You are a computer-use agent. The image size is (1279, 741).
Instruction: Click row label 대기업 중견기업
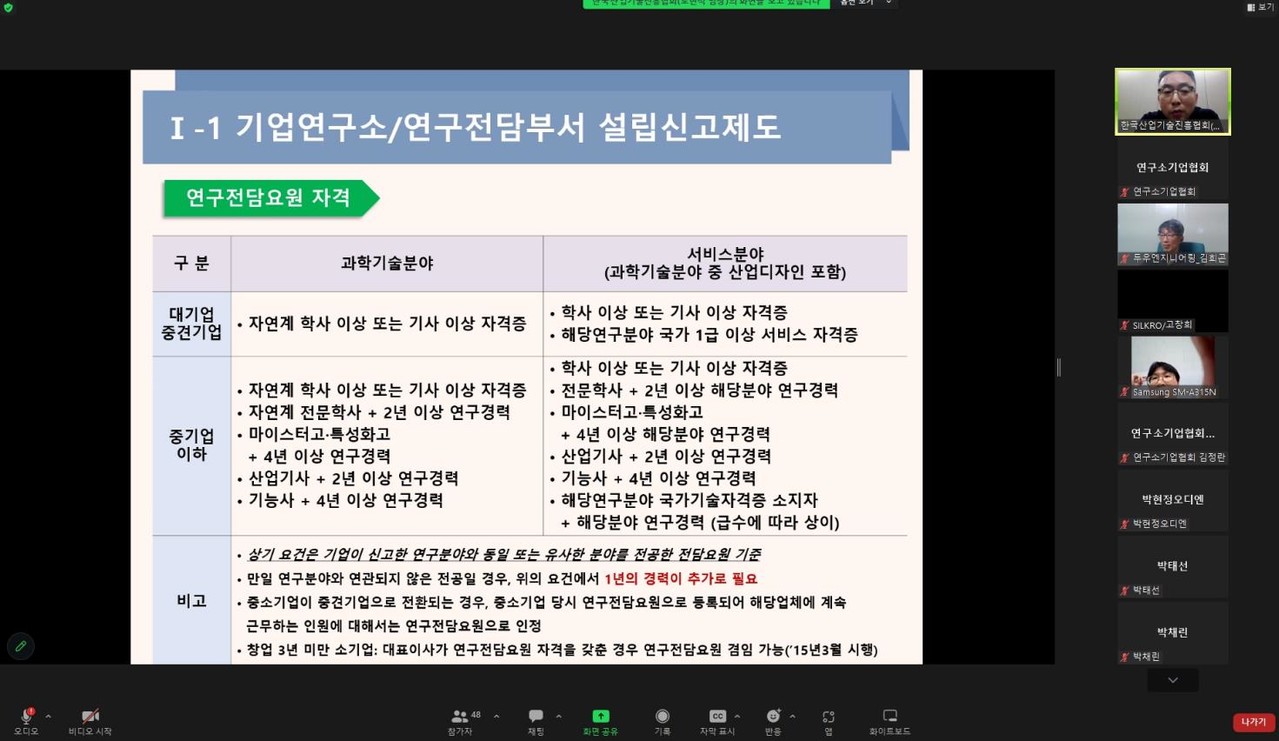(x=191, y=324)
